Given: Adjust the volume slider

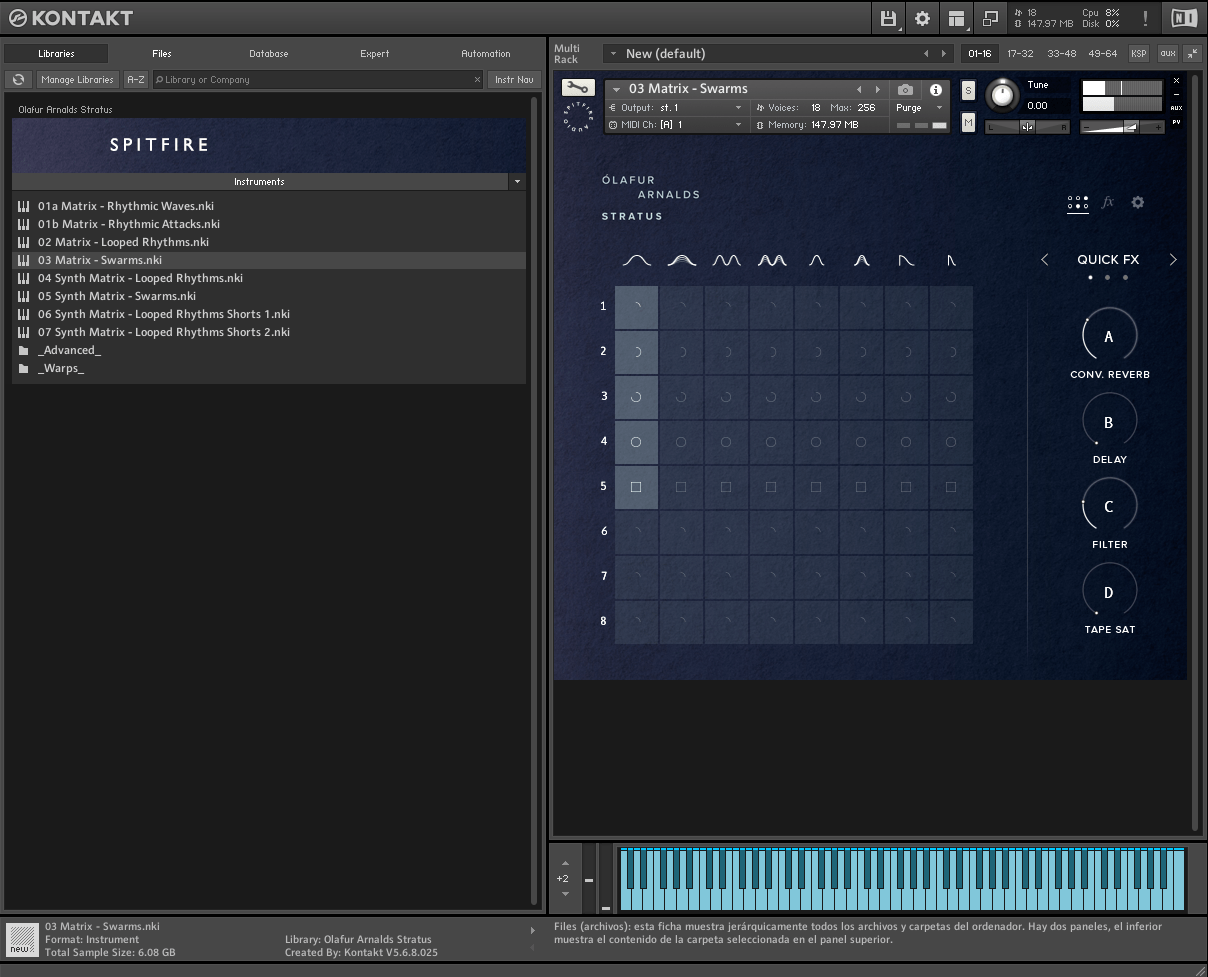Looking at the screenshot, I should [1123, 127].
